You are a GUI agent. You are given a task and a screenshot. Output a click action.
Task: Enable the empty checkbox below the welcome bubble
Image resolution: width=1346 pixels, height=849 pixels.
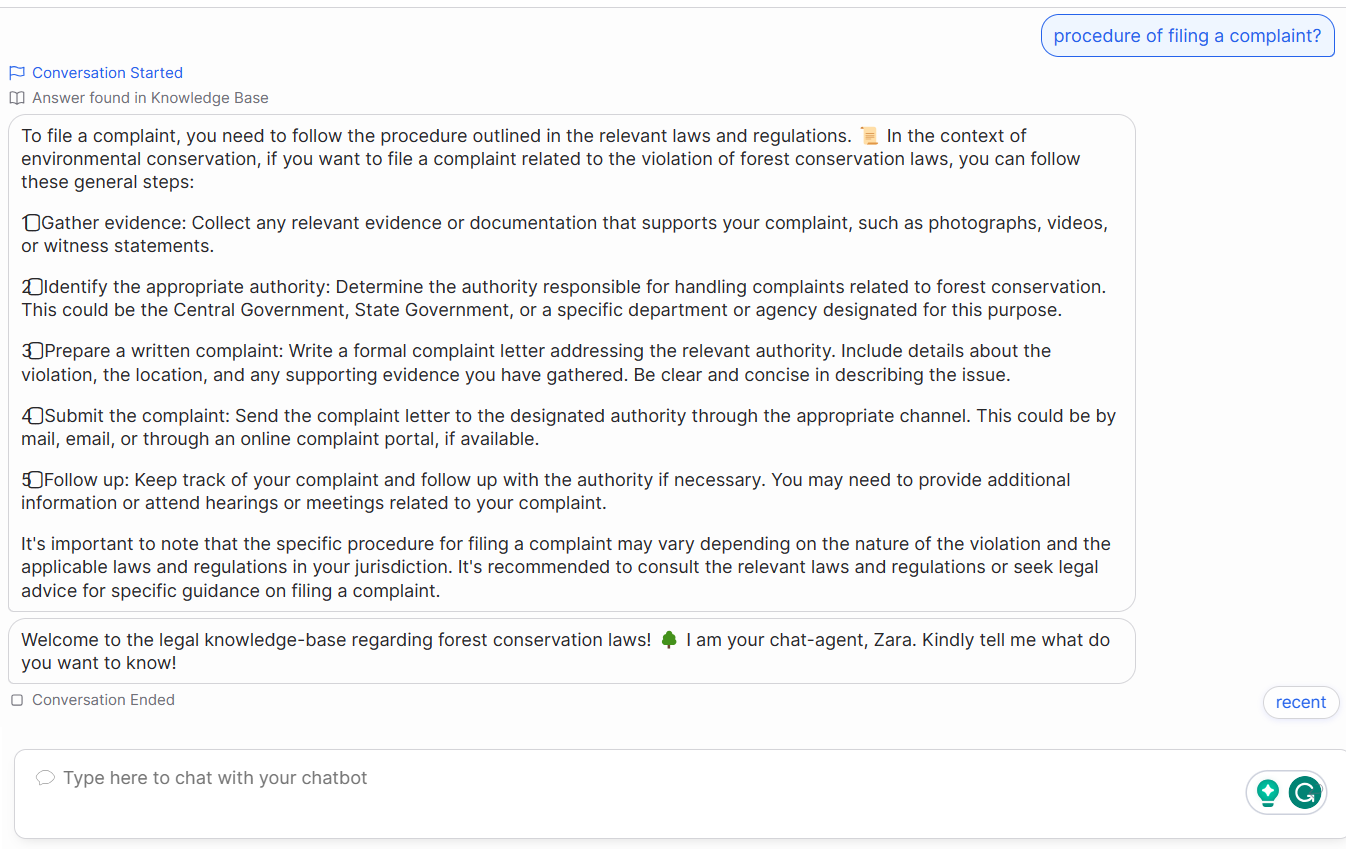[16, 699]
